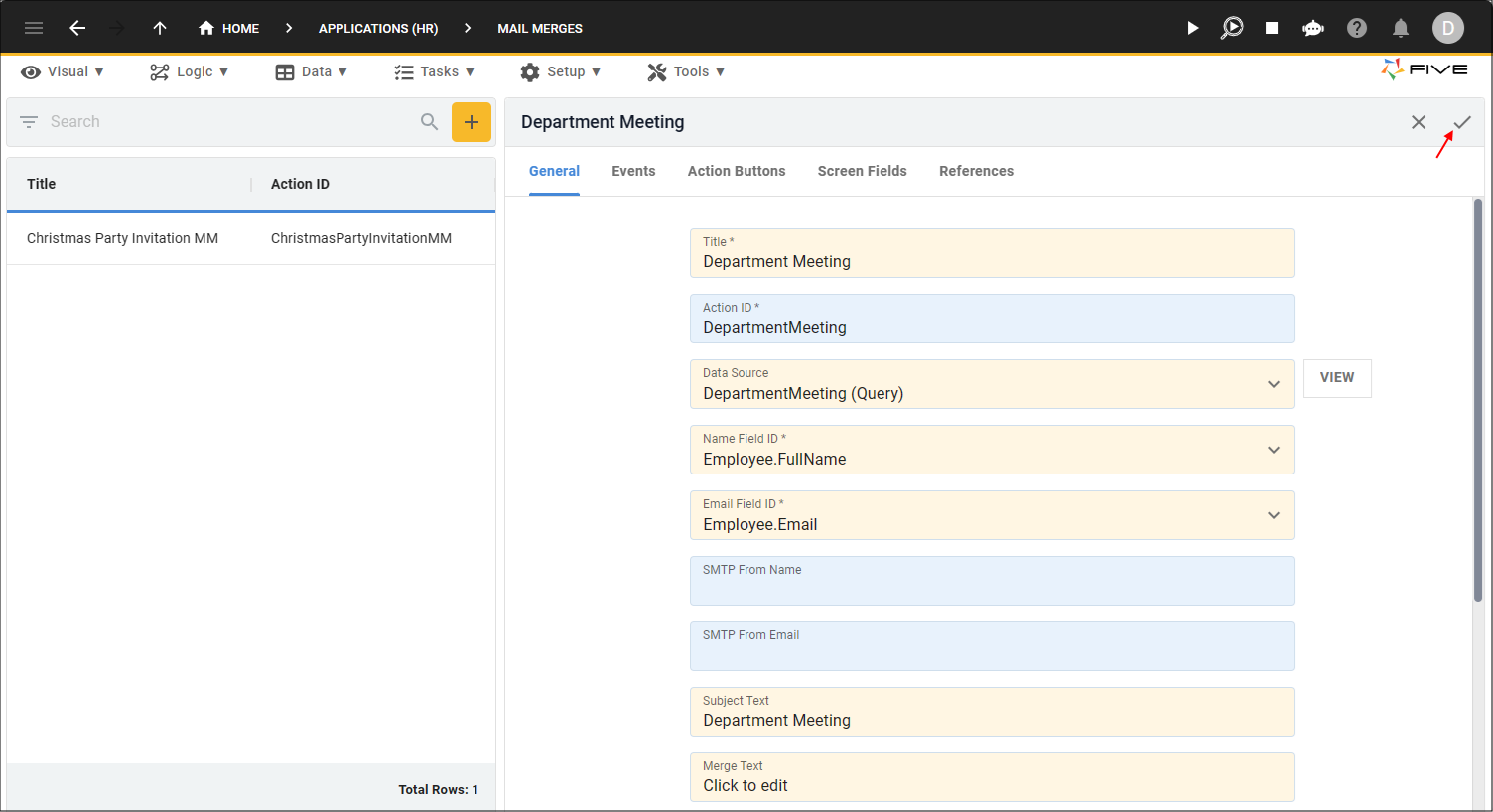1493x812 pixels.
Task: Sort by the Title column header
Action: pyautogui.click(x=42, y=184)
